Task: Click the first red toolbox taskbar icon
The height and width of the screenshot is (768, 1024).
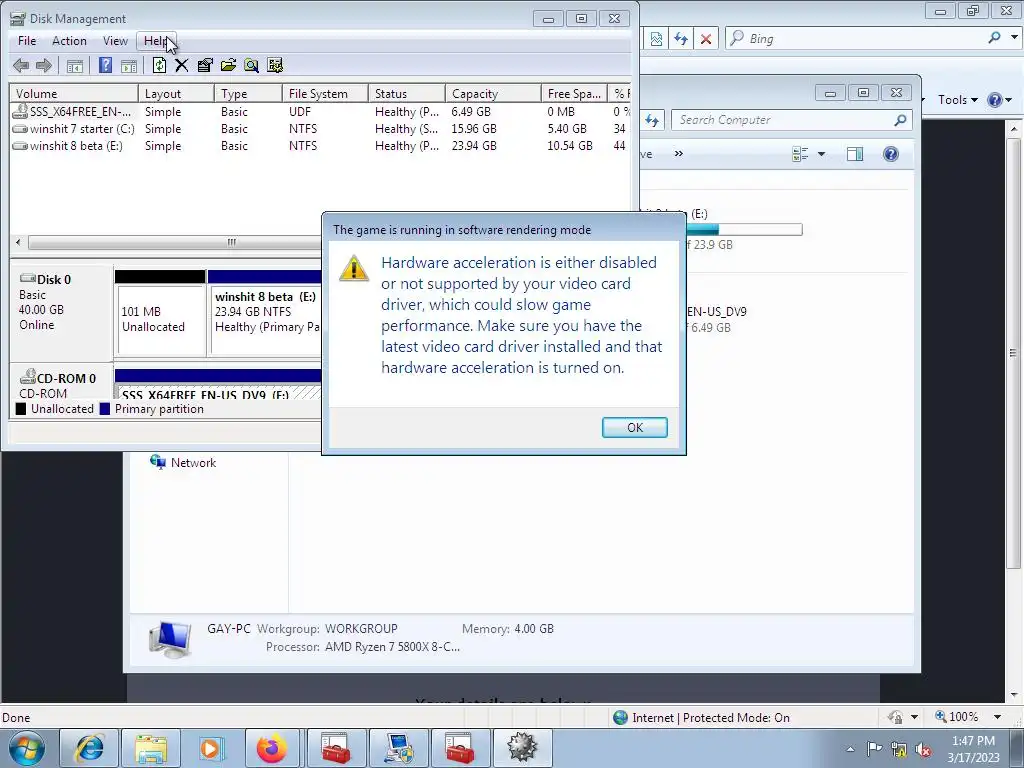Action: 336,748
